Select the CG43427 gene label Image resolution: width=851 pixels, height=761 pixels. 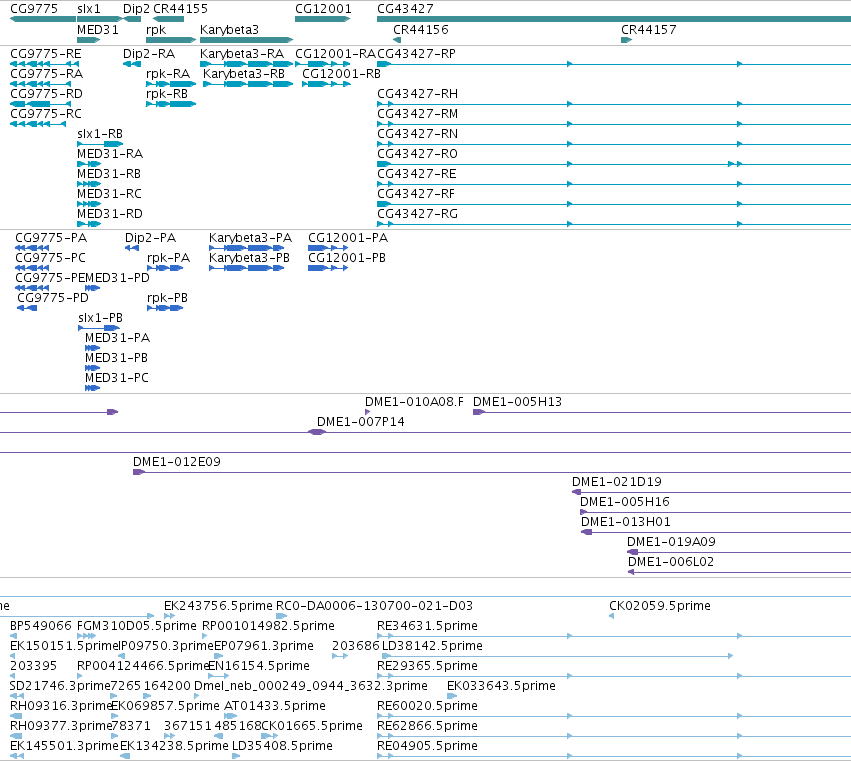405,9
